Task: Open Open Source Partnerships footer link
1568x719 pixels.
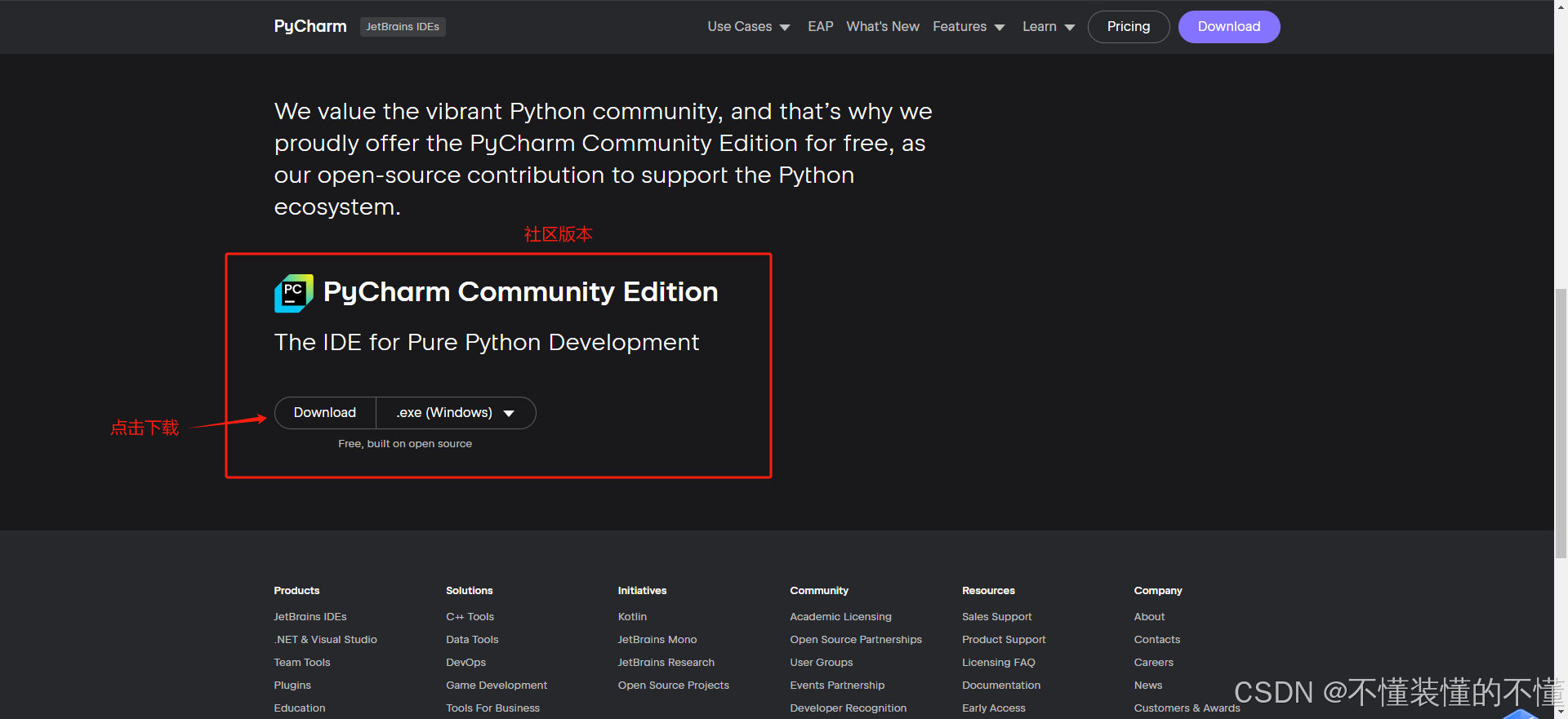Action: point(856,640)
